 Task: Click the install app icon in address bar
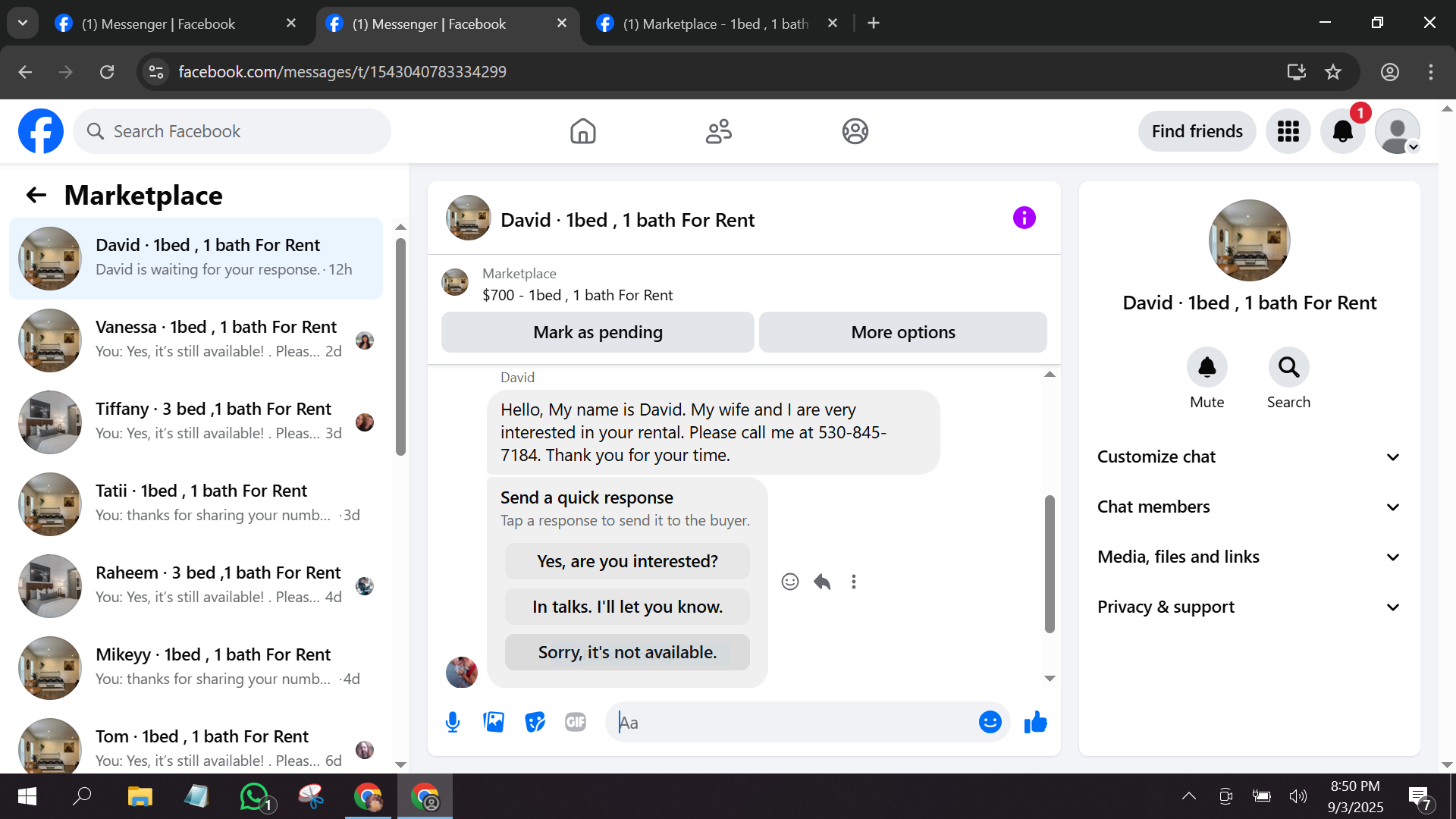(x=1297, y=72)
